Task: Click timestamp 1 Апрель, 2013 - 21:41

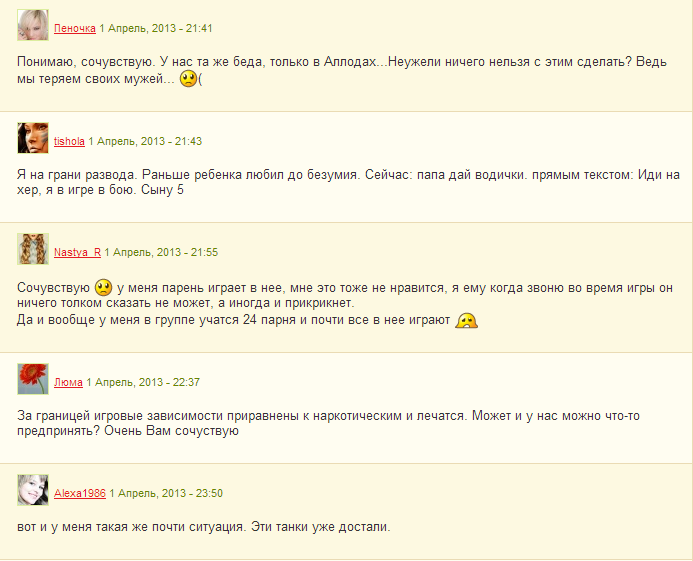Action: [156, 28]
